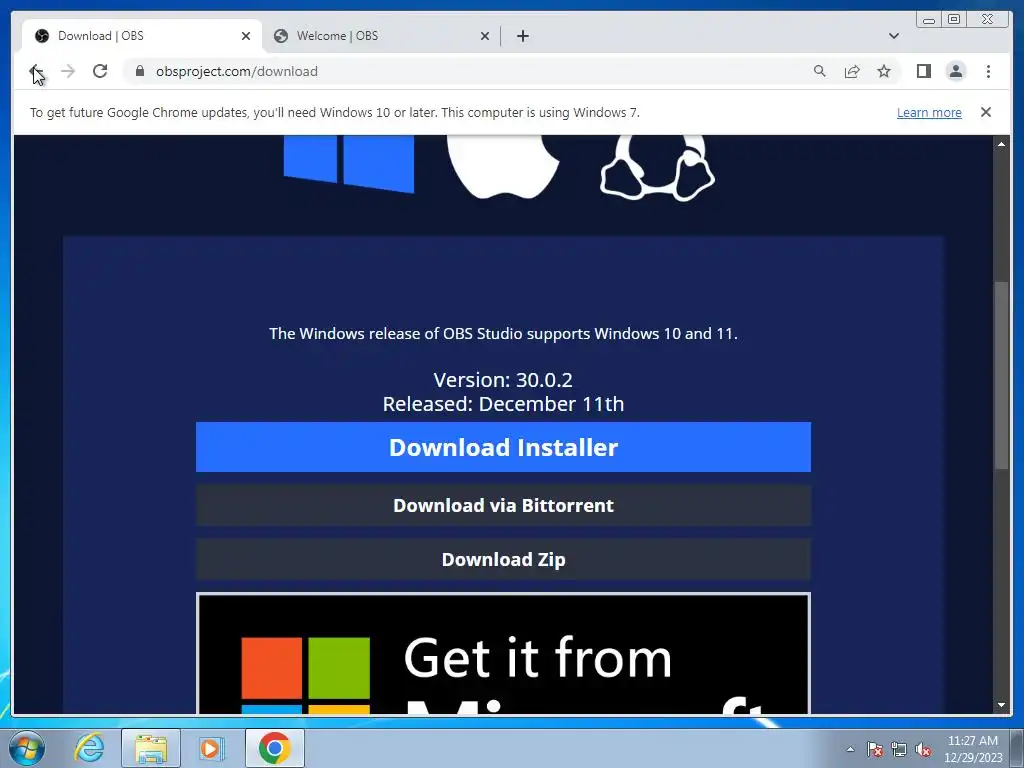This screenshot has height=768, width=1024.
Task: Open the network status tray icon
Action: tap(899, 749)
